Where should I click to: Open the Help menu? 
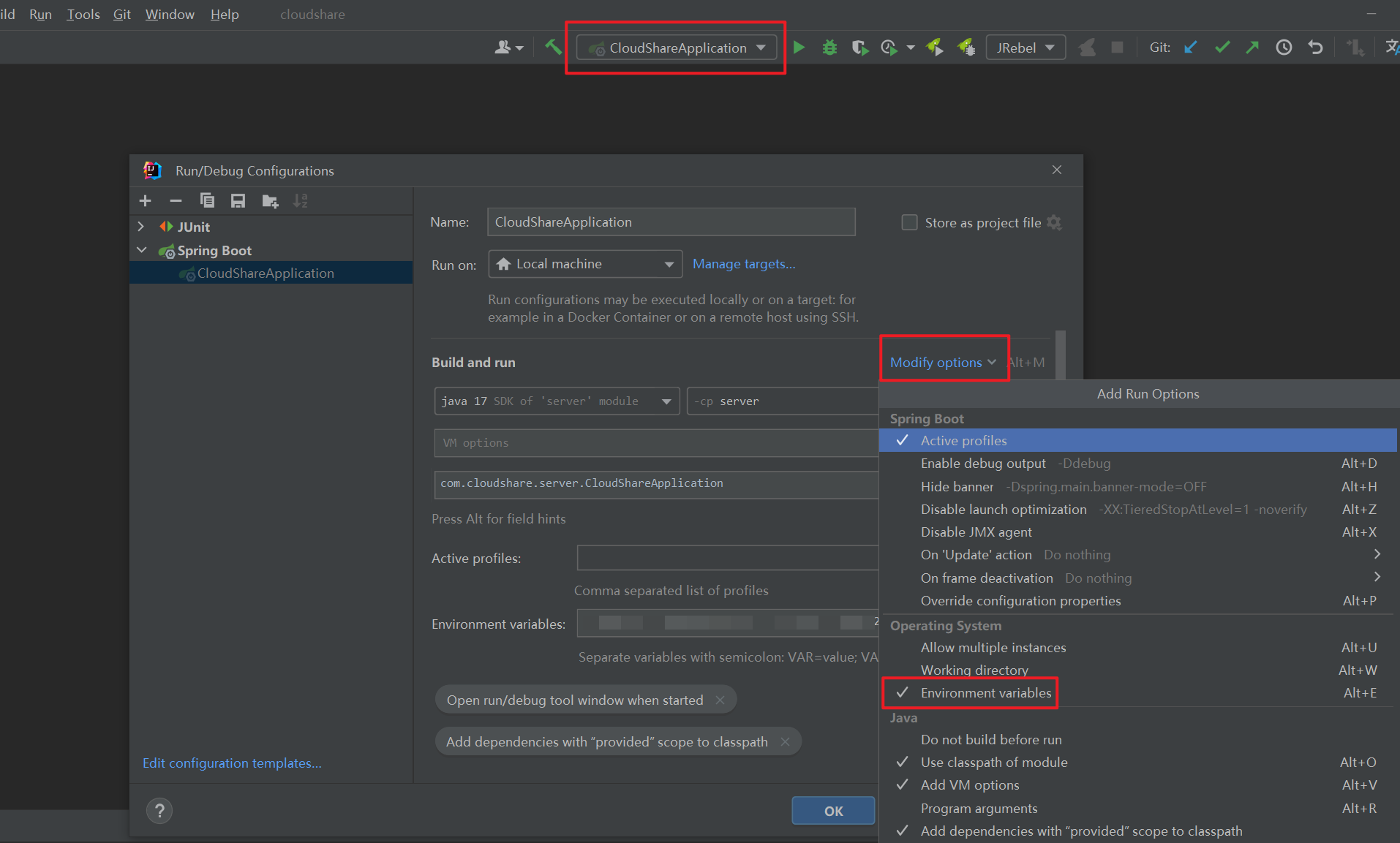[225, 14]
